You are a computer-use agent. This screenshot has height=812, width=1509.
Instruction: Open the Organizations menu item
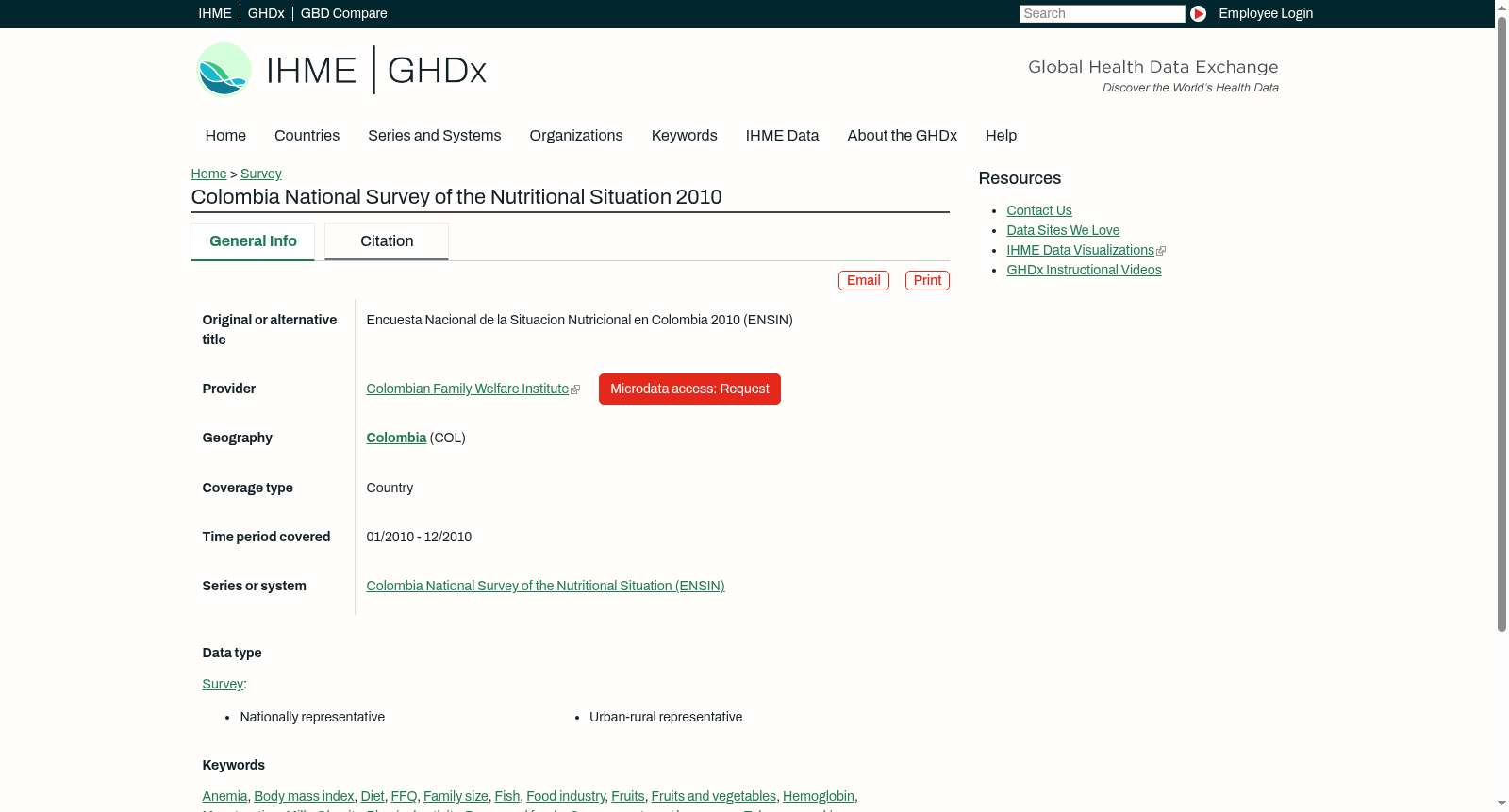(x=576, y=136)
